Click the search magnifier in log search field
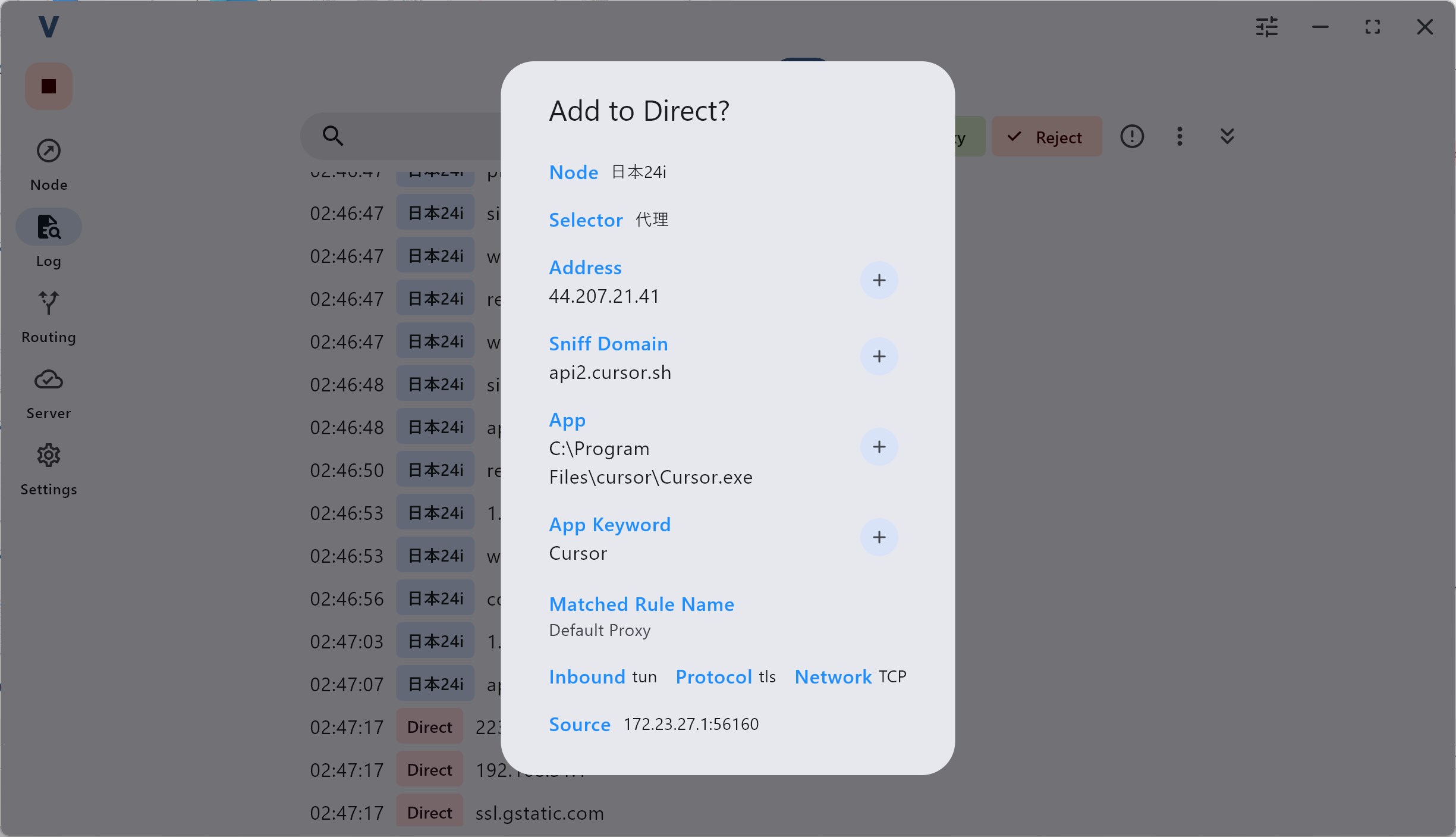 click(333, 136)
